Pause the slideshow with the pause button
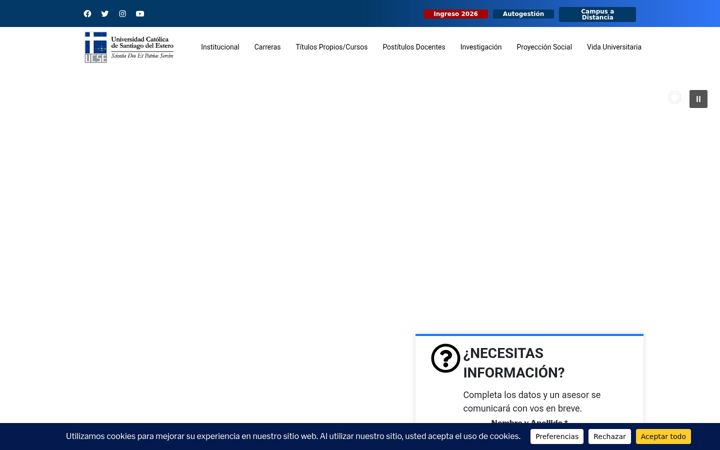This screenshot has height=450, width=720. [x=698, y=99]
